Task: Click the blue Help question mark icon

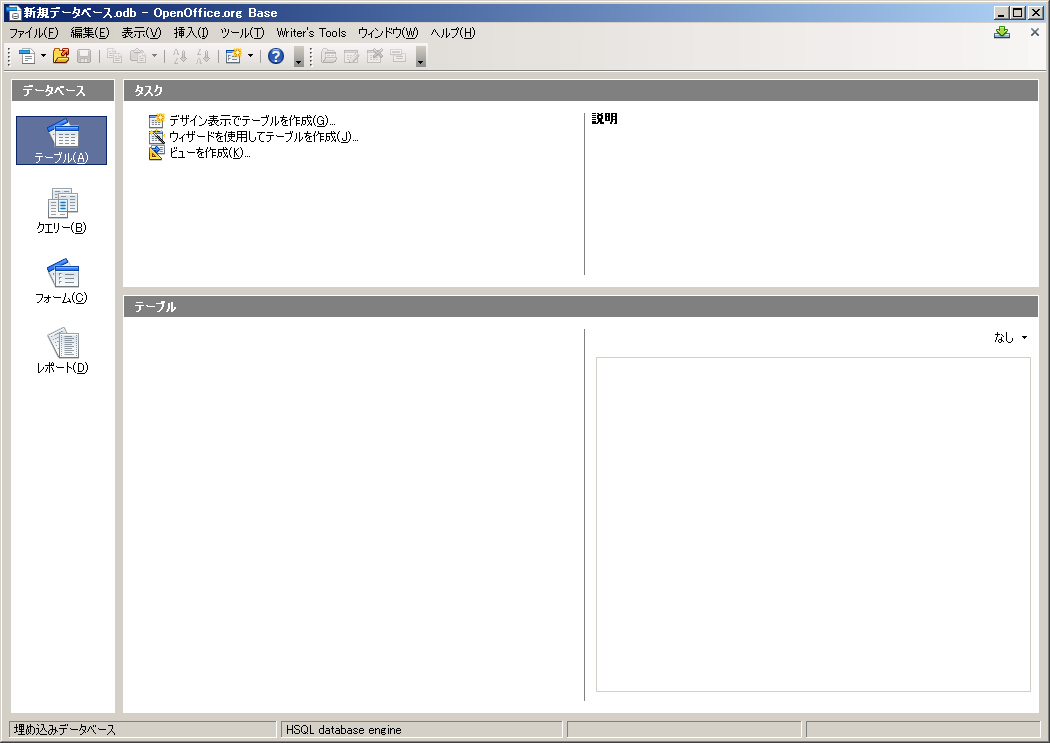Action: 276,56
